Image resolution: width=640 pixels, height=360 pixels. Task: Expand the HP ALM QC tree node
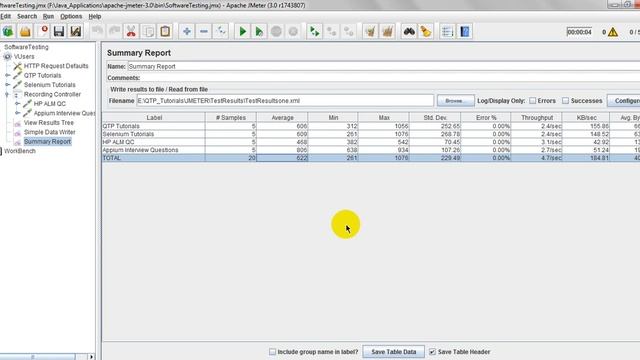click(17, 104)
